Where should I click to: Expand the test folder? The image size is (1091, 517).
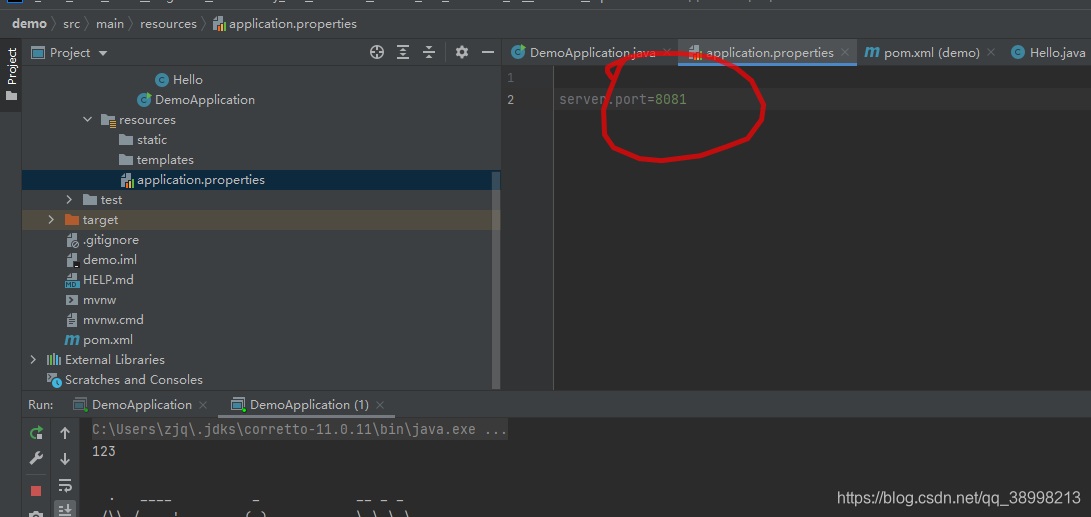coord(69,200)
